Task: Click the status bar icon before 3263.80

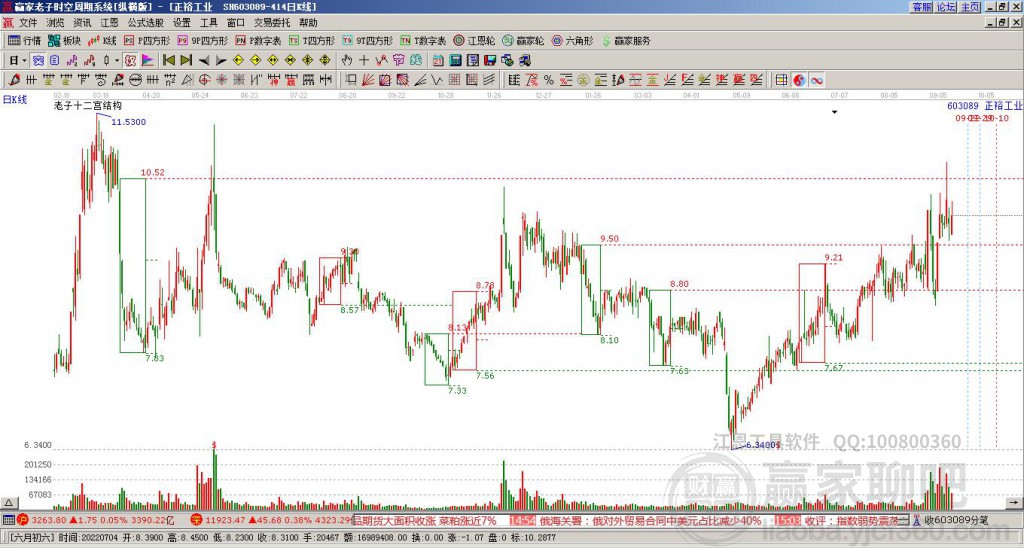Action: pyautogui.click(x=23, y=521)
